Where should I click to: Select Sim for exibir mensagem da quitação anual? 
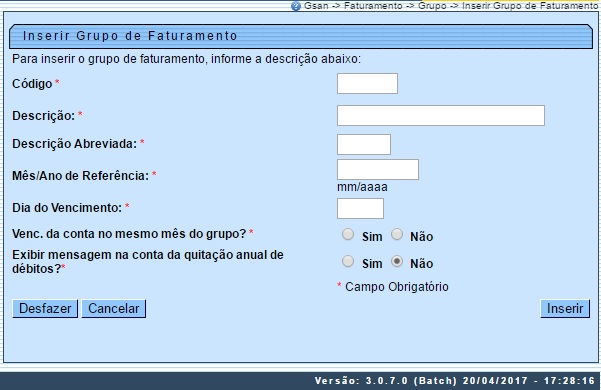pyautogui.click(x=348, y=261)
